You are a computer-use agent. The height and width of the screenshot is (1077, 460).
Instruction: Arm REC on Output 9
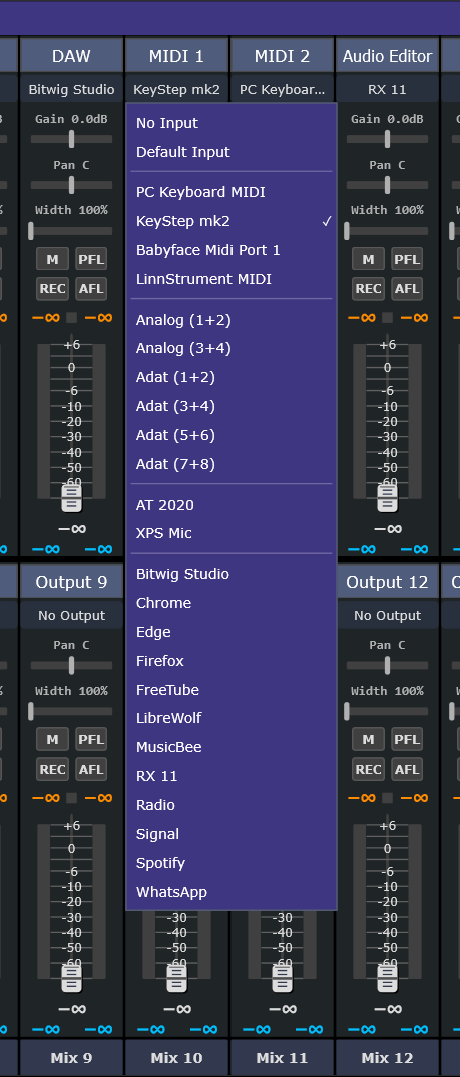click(52, 769)
